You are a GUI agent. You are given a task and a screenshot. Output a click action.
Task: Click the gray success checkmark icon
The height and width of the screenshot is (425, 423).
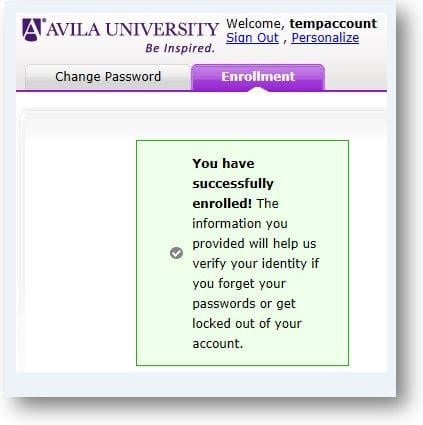tap(176, 253)
